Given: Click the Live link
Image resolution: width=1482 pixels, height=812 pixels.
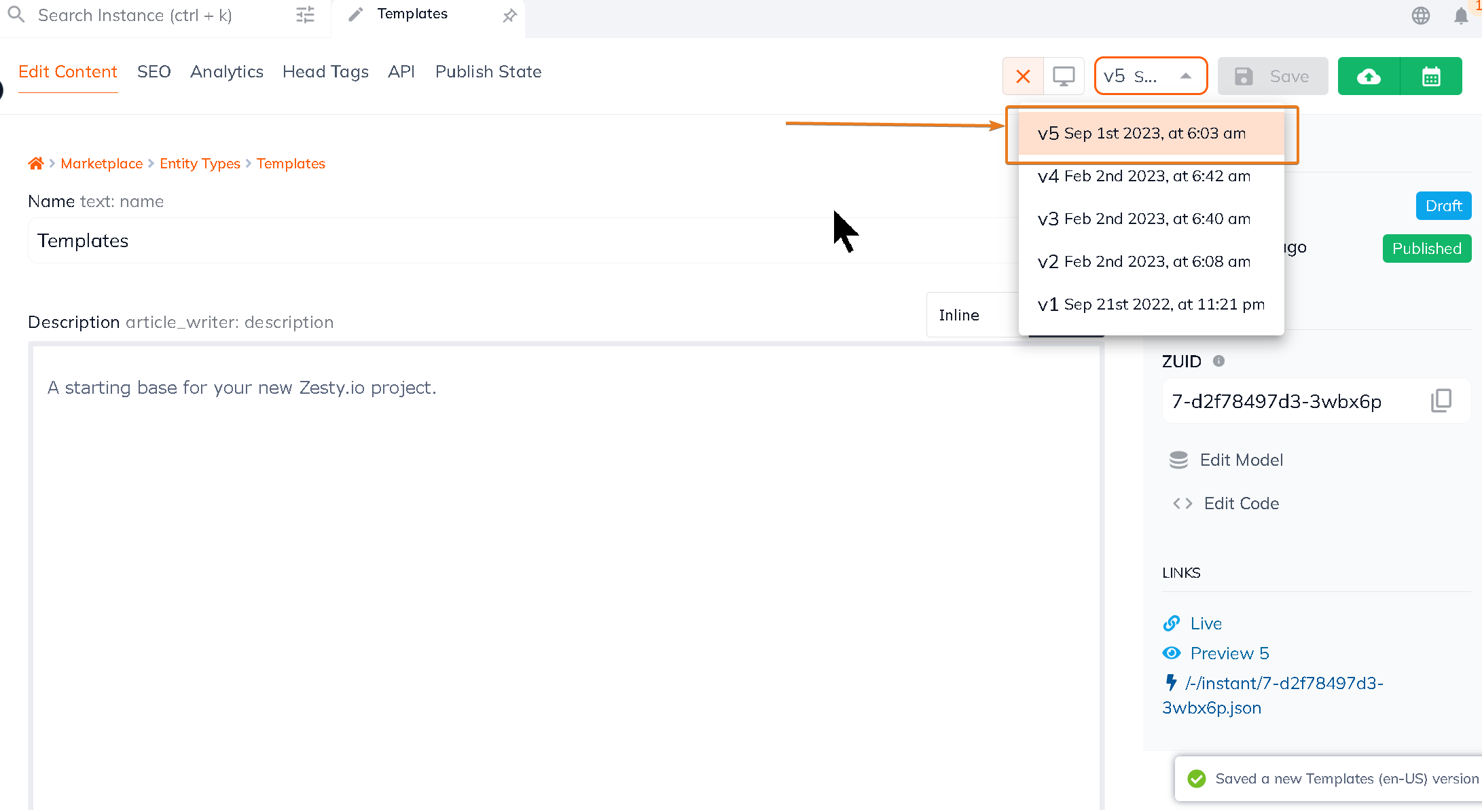Looking at the screenshot, I should pos(1206,622).
